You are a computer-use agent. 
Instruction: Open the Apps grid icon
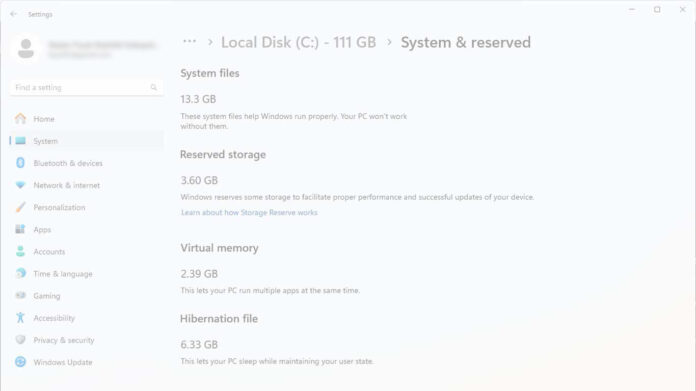(20, 229)
